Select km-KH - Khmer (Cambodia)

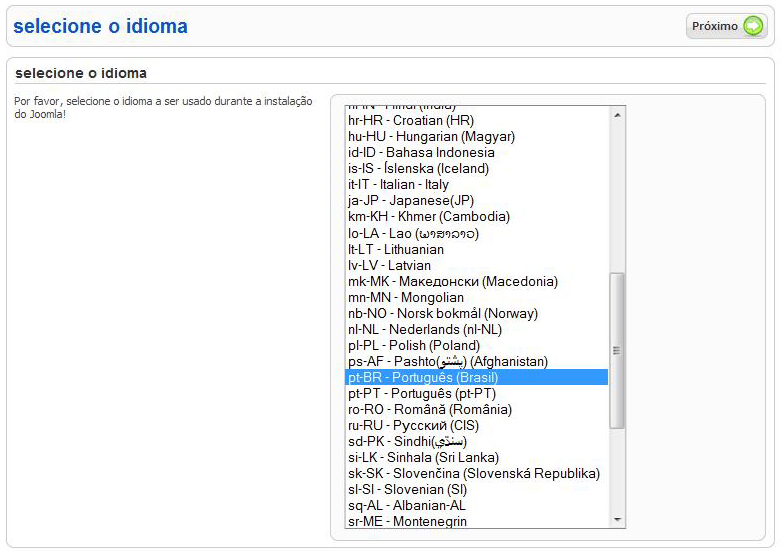476,217
